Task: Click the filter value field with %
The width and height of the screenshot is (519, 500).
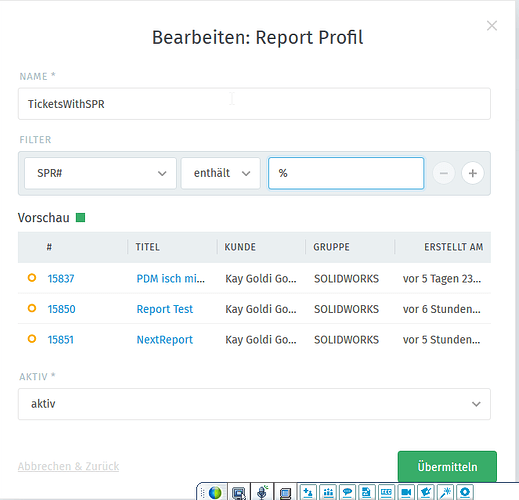Action: tap(346, 173)
